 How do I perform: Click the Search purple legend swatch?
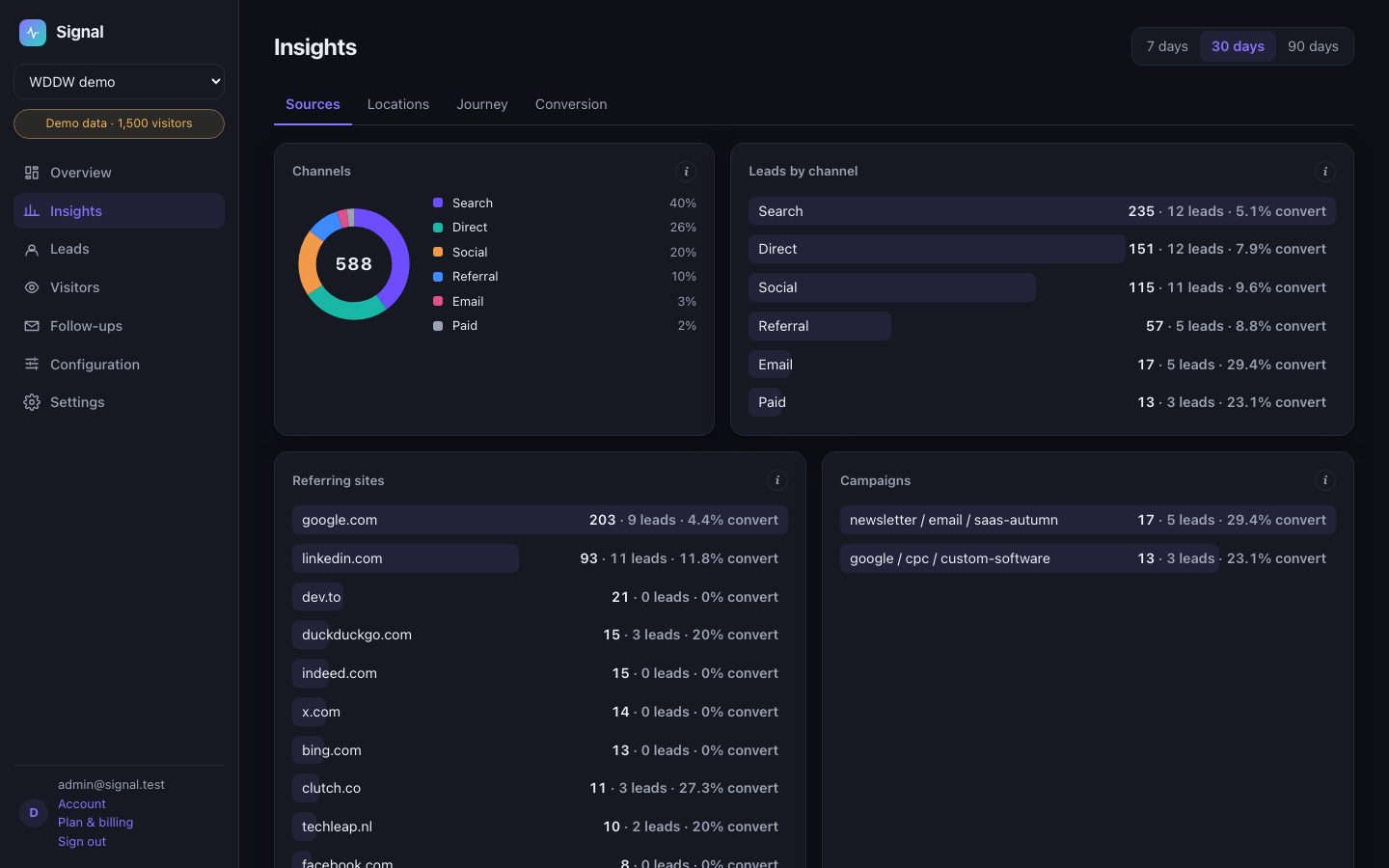pos(438,203)
